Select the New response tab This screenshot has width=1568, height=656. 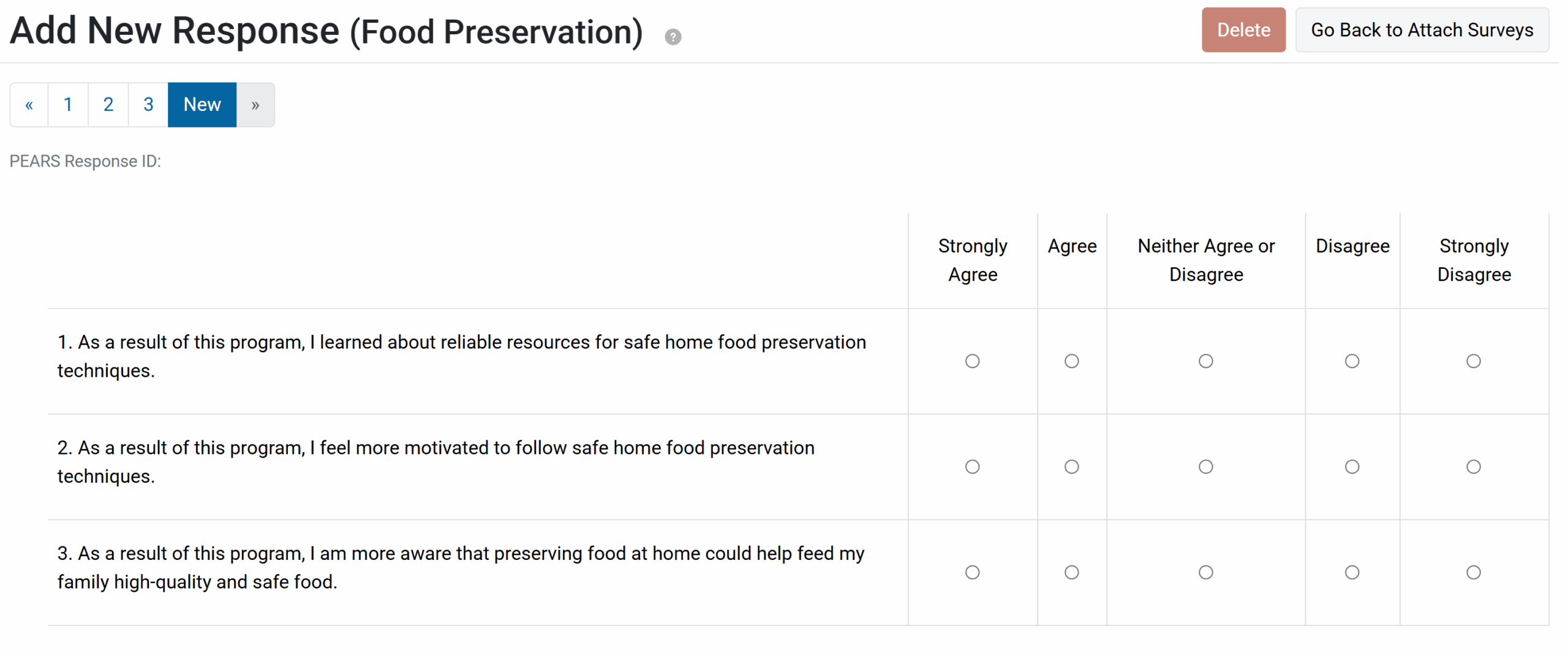[x=202, y=105]
